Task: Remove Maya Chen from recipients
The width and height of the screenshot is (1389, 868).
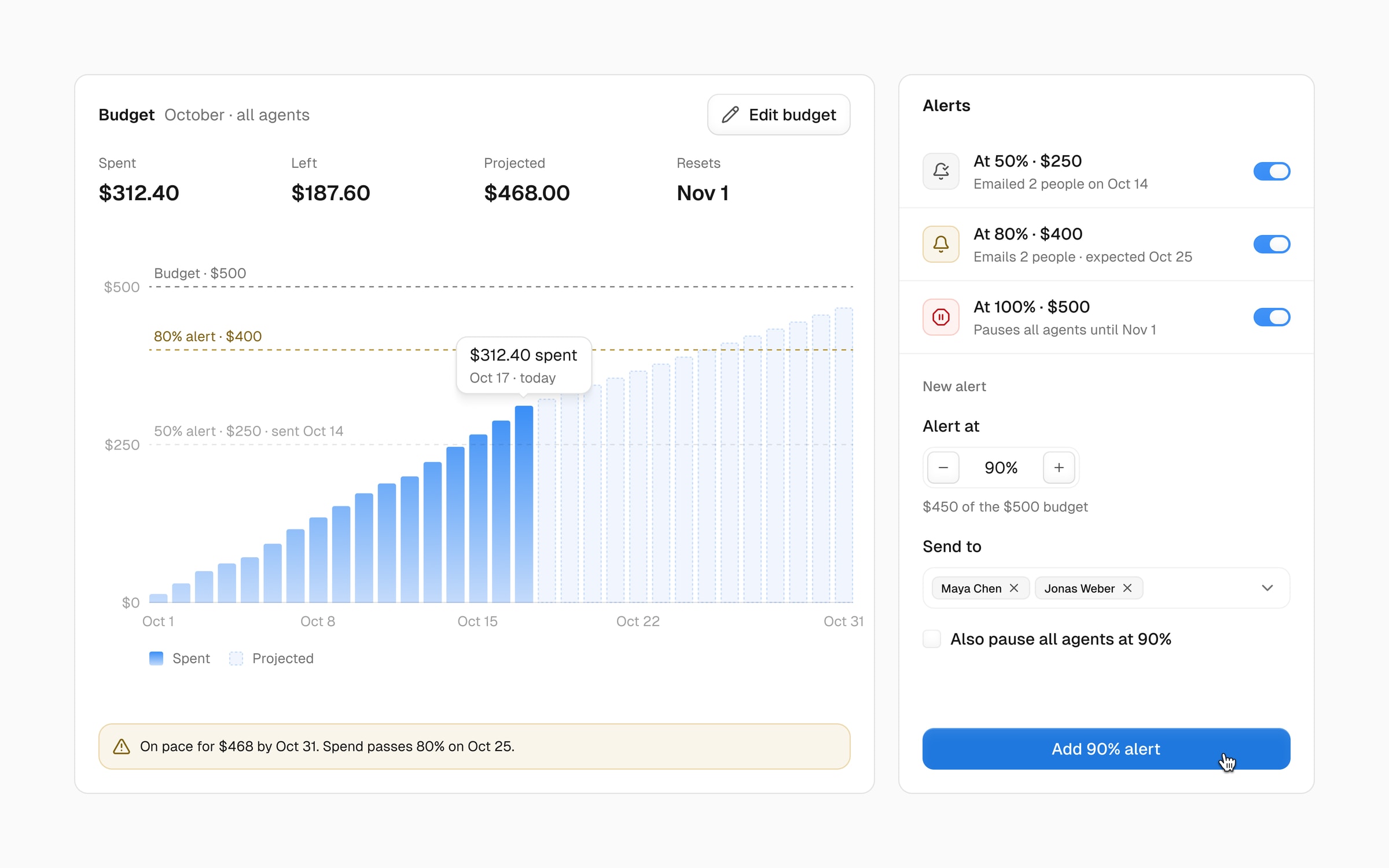Action: tap(1014, 588)
